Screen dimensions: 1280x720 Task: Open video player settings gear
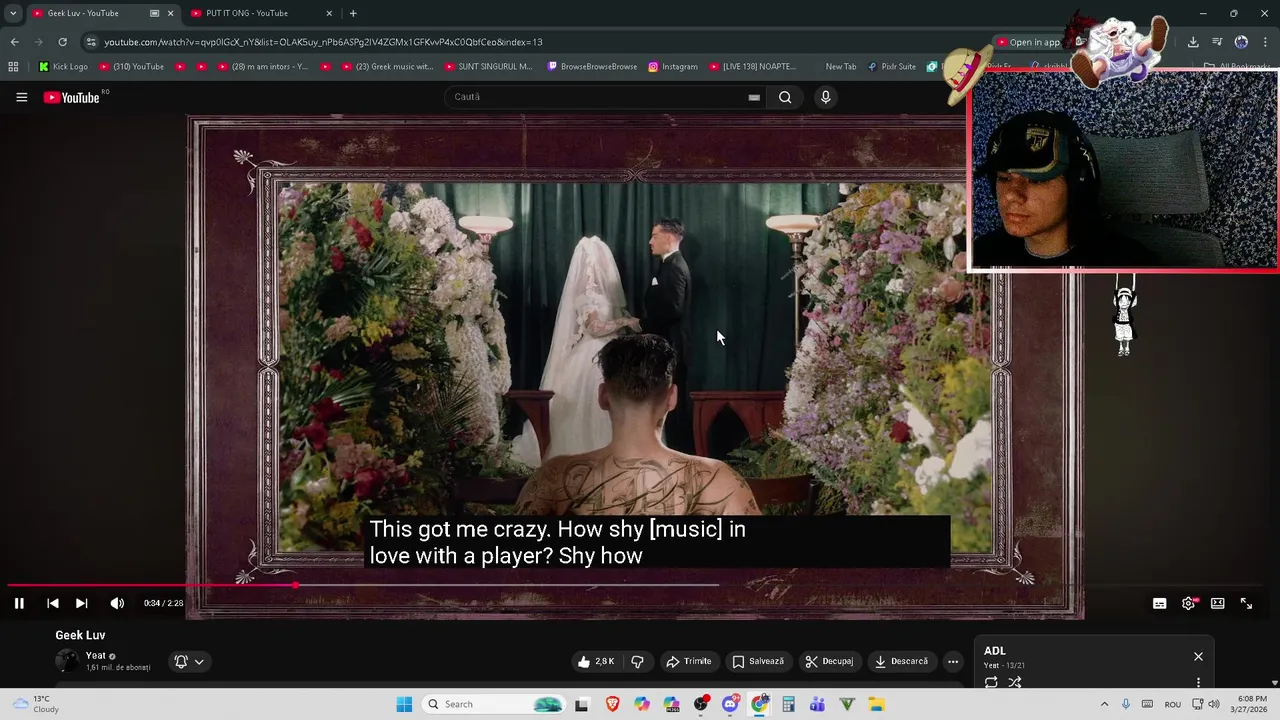coord(1188,603)
